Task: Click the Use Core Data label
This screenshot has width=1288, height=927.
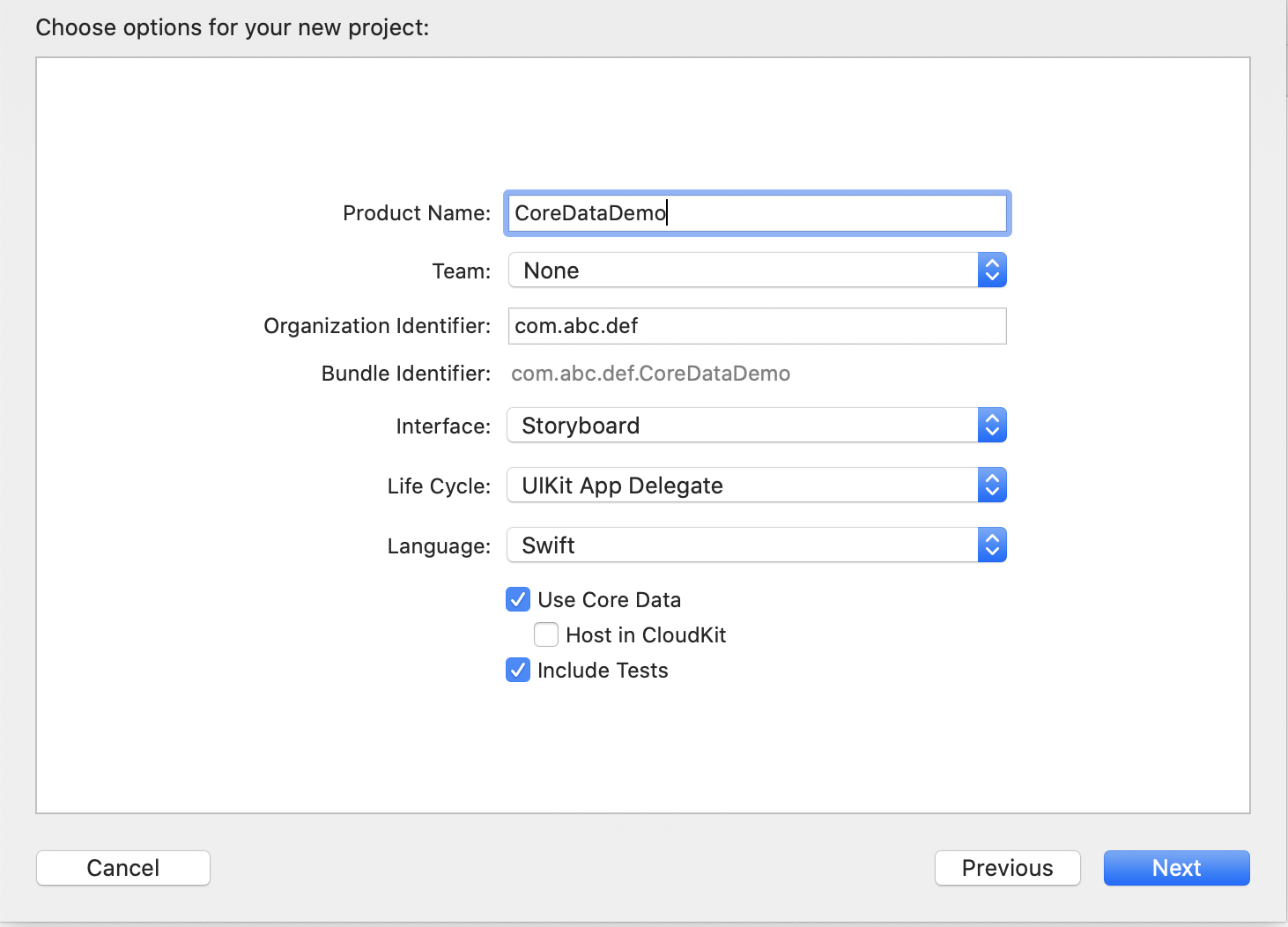Action: click(x=609, y=600)
